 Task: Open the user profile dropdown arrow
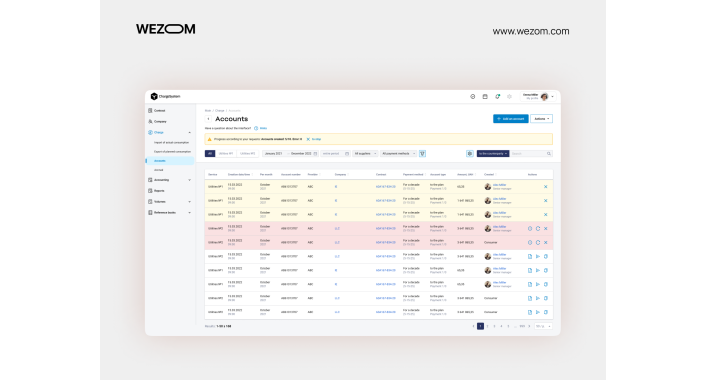pos(553,96)
